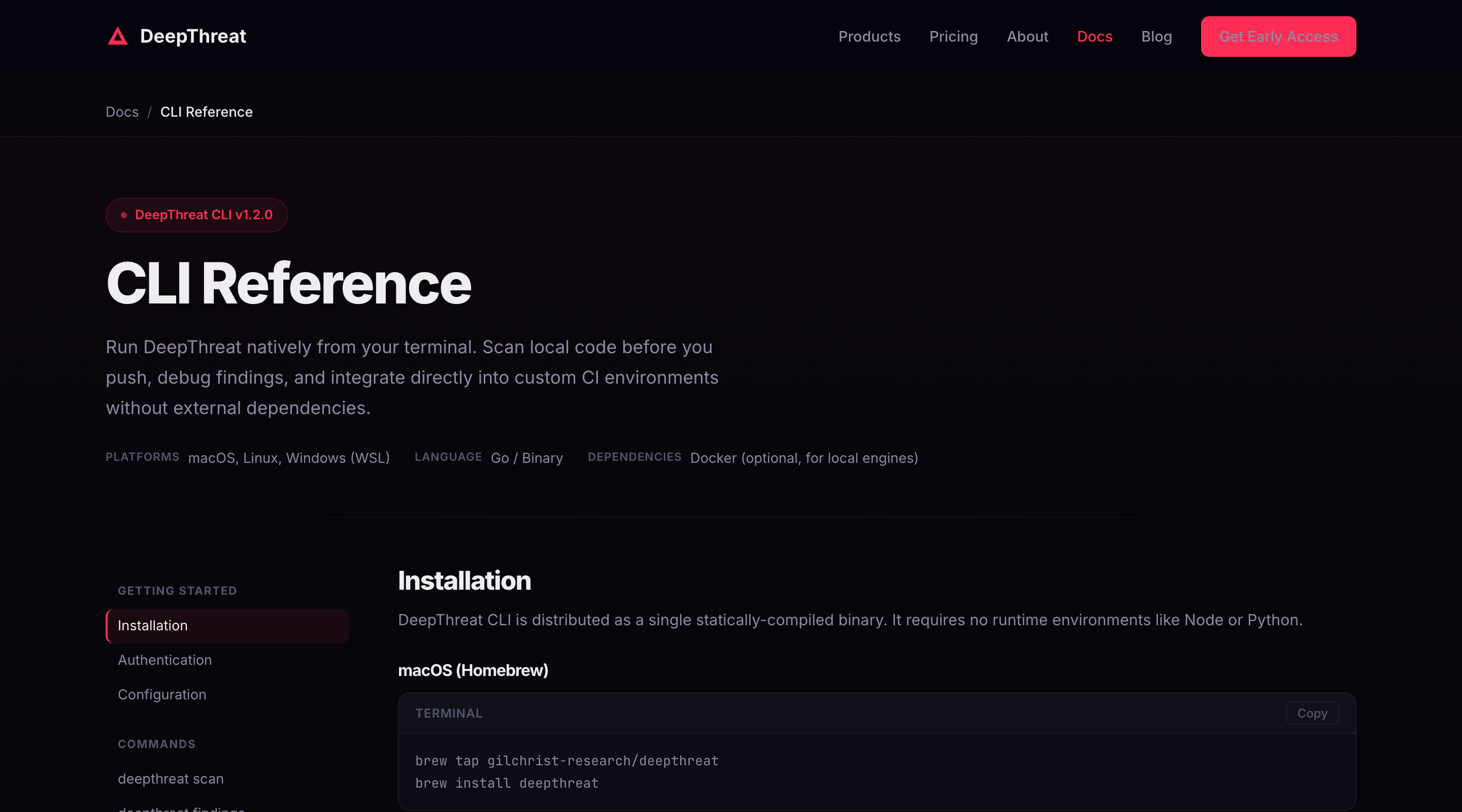Select Installation in the sidebar

[x=153, y=625]
